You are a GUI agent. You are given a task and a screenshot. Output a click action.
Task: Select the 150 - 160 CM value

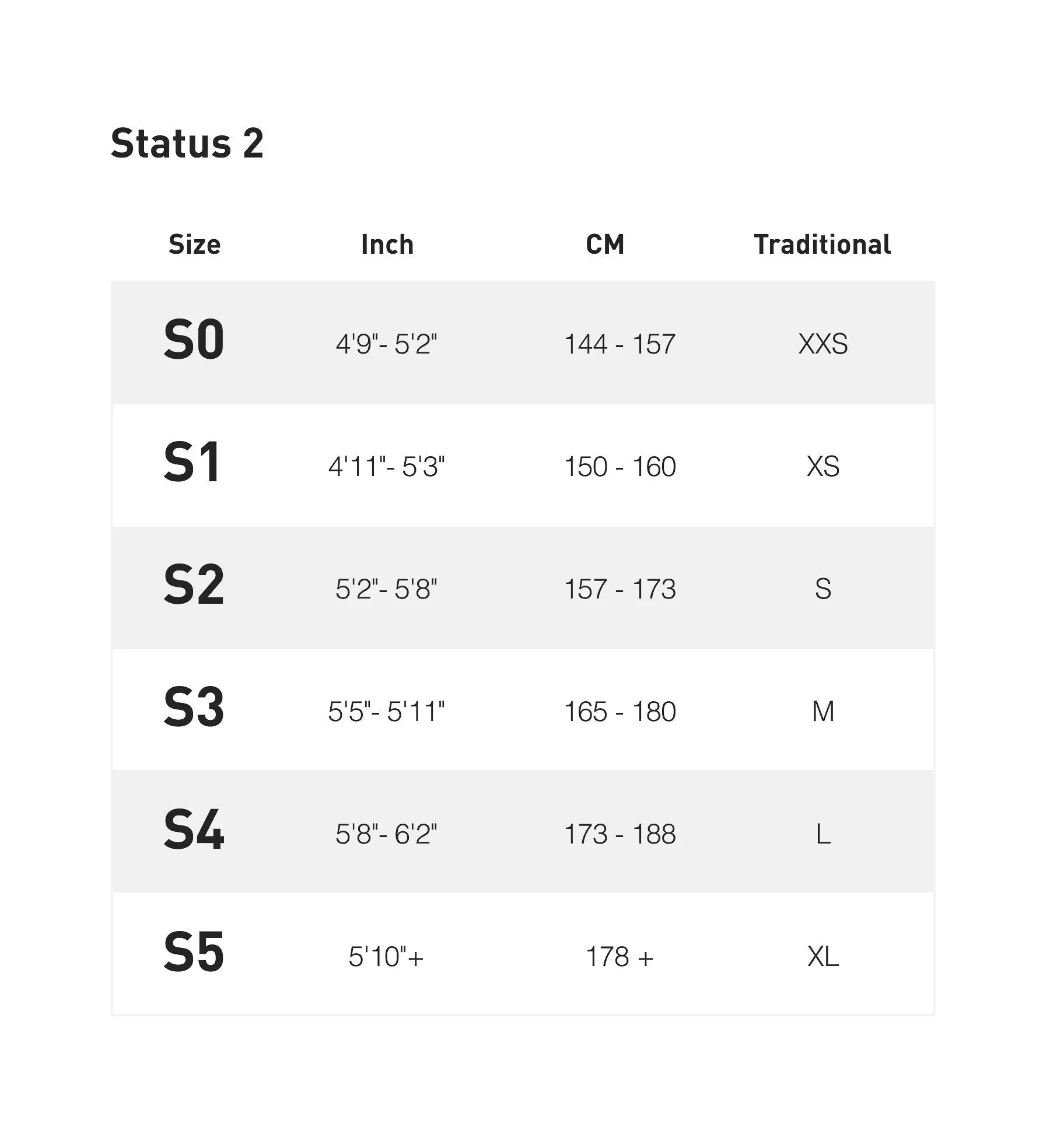(619, 467)
